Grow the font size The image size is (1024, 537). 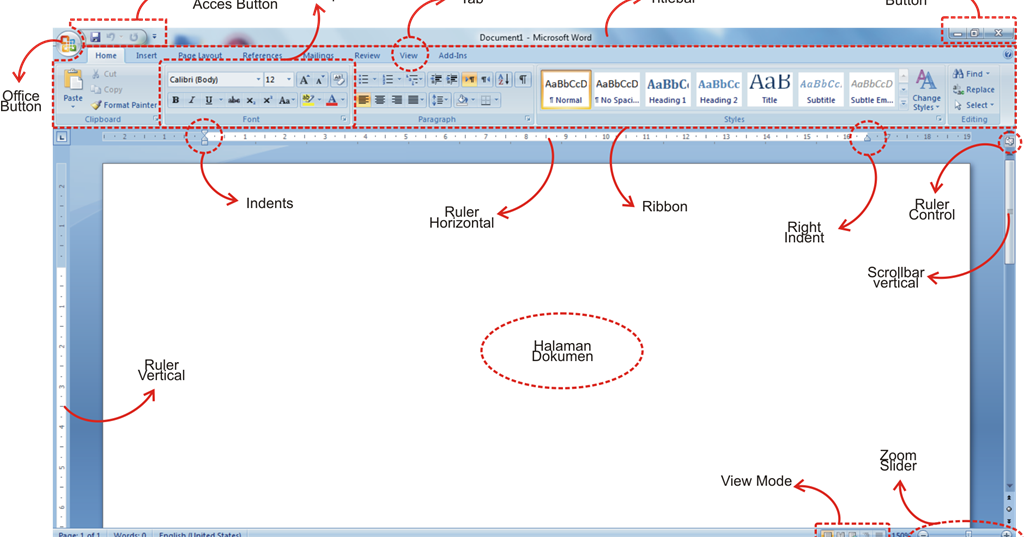point(304,80)
